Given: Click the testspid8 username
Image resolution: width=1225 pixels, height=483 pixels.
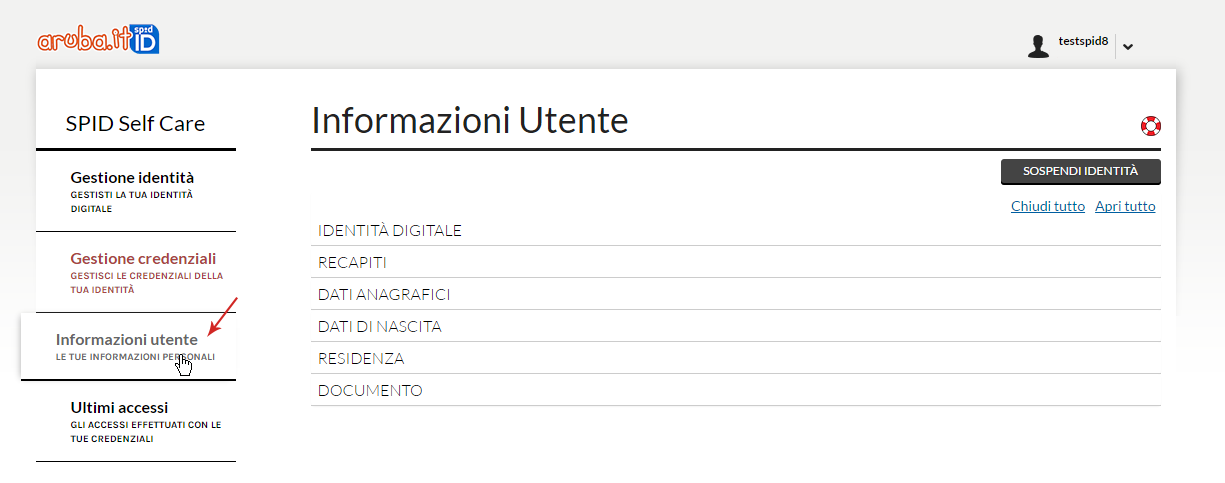Looking at the screenshot, I should coord(1083,41).
